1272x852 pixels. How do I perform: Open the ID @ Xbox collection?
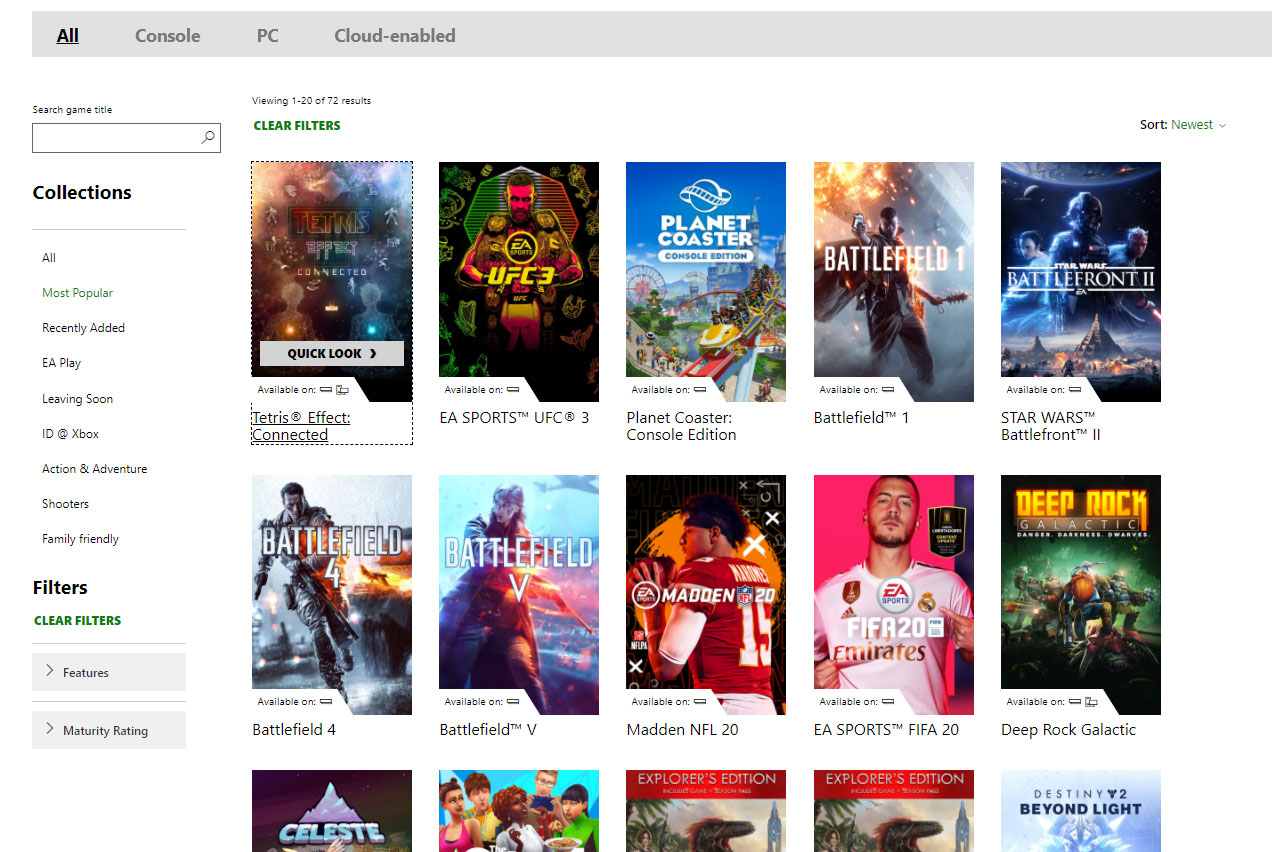(x=70, y=434)
